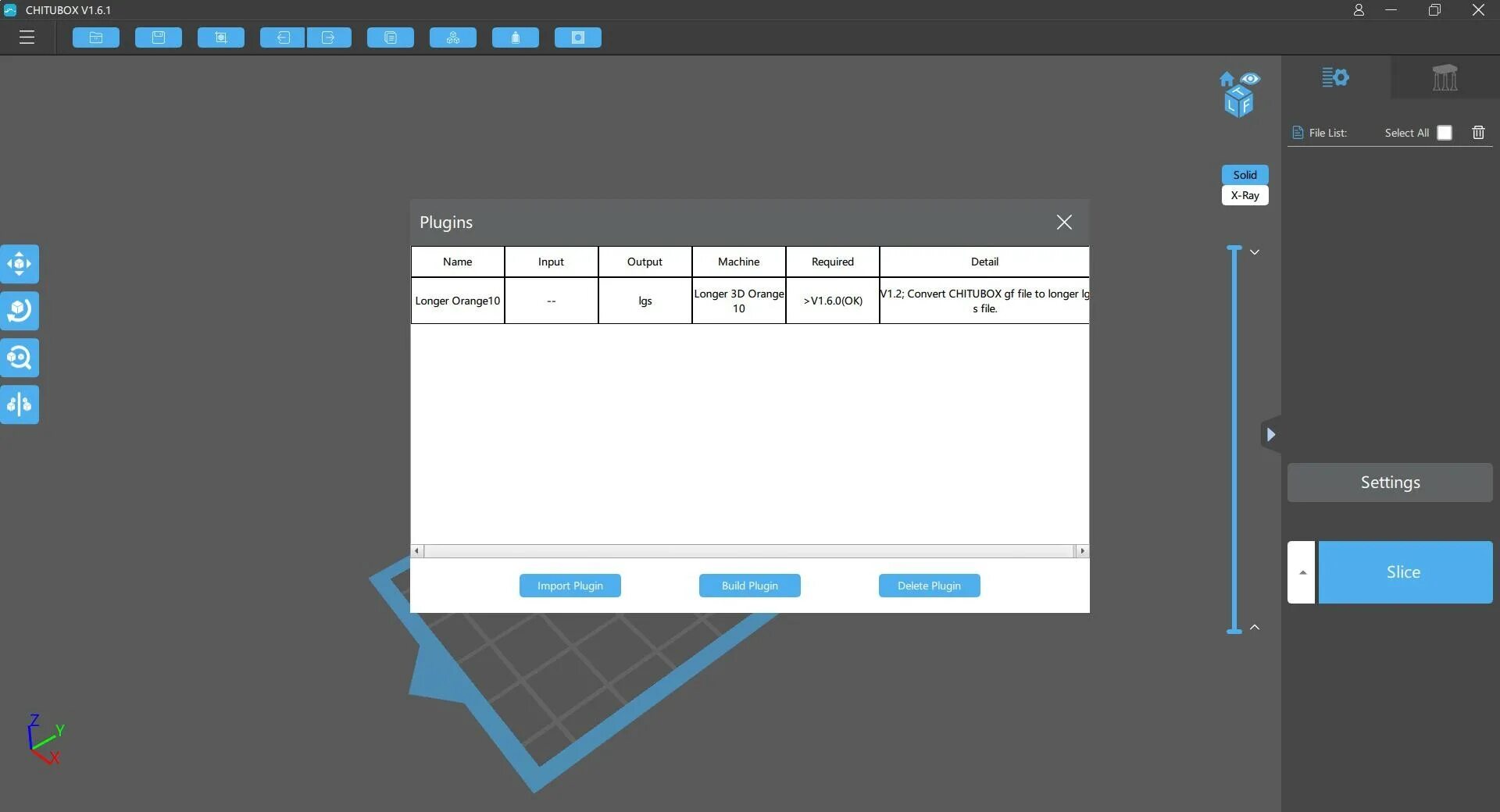Open the Settings button

tap(1390, 483)
